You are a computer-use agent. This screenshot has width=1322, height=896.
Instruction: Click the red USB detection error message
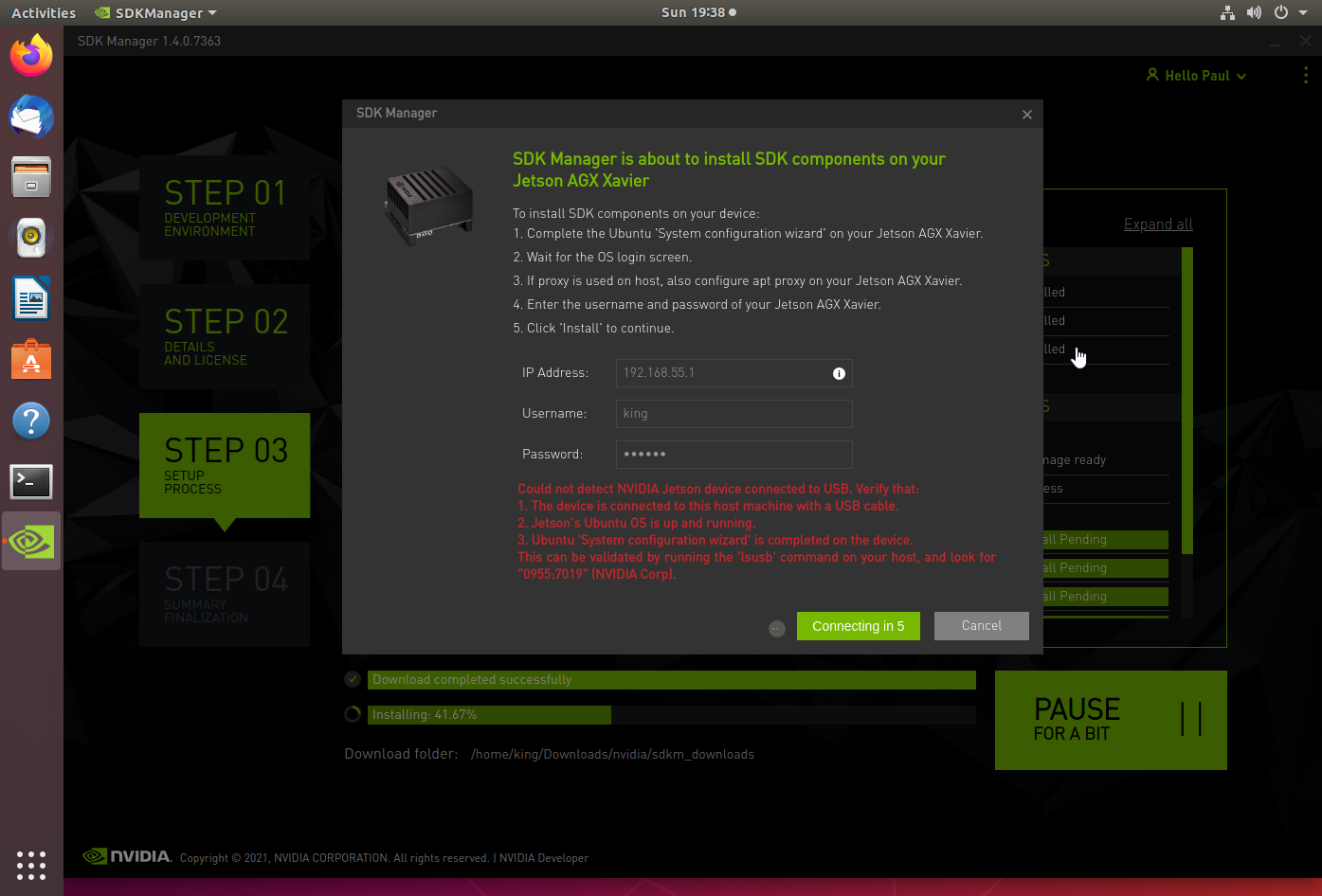tap(756, 531)
